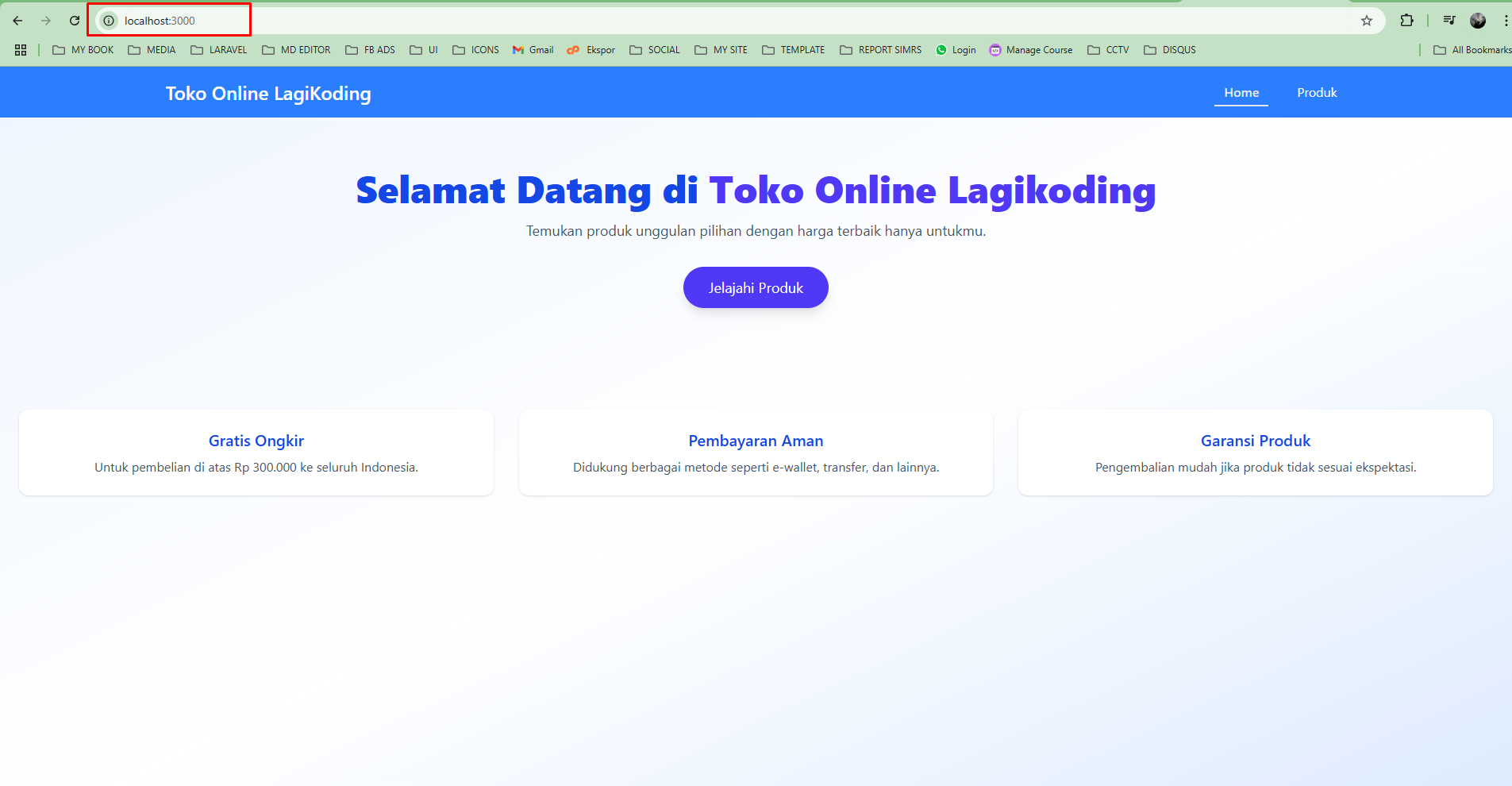Click the browser profile avatar
The image size is (1512, 786).
pyautogui.click(x=1479, y=21)
